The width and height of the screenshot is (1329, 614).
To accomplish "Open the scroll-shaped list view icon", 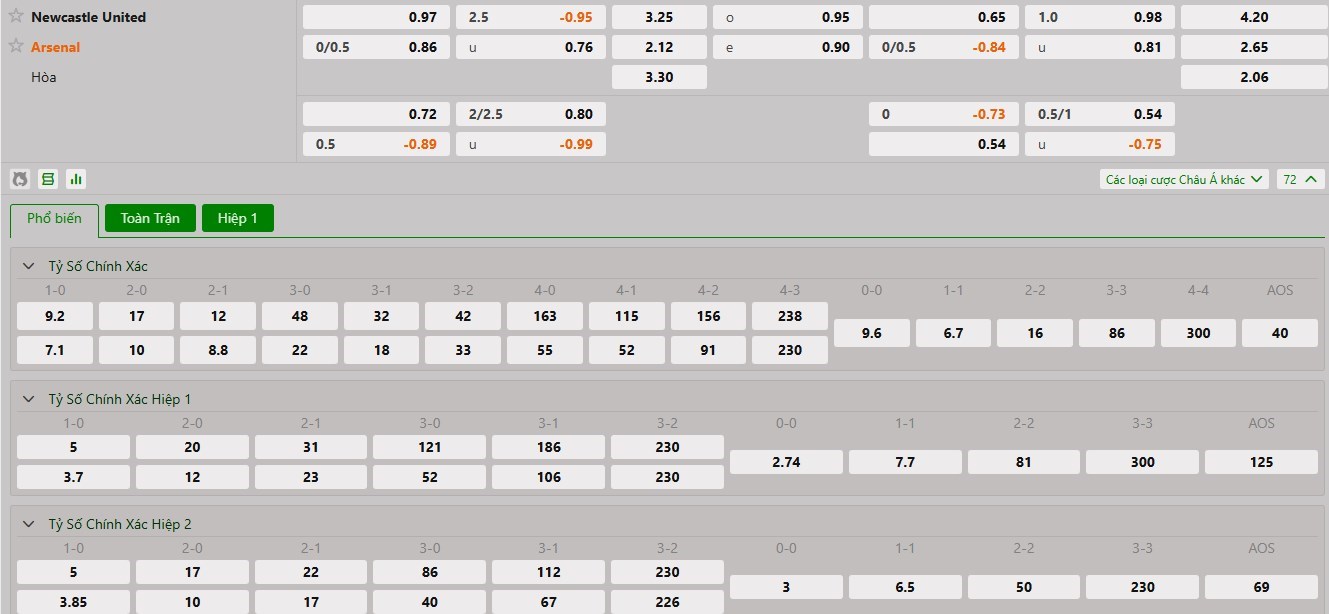I will (47, 179).
